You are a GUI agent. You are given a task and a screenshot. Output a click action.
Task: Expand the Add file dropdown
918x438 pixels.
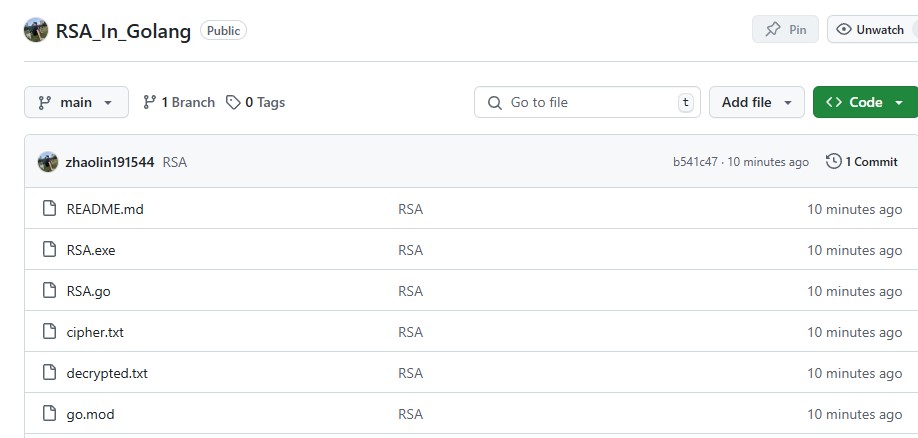tap(756, 102)
